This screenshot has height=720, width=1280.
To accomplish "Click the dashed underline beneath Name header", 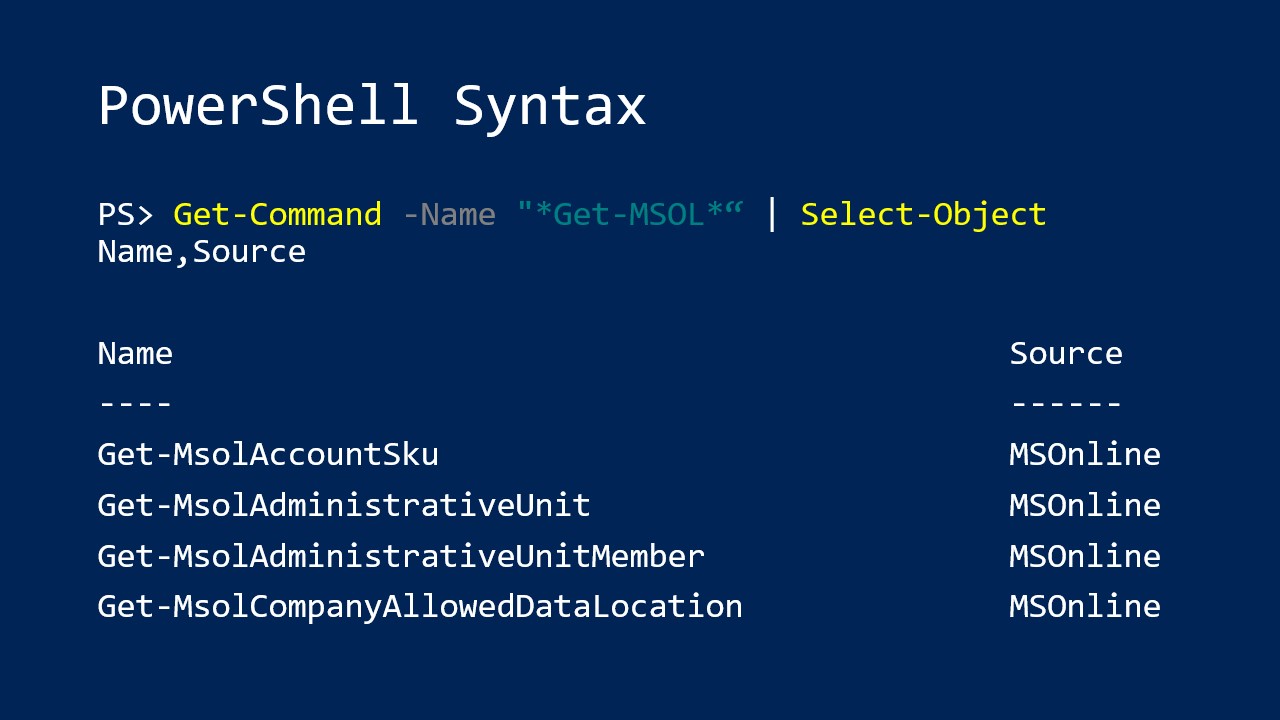I will click(135, 404).
